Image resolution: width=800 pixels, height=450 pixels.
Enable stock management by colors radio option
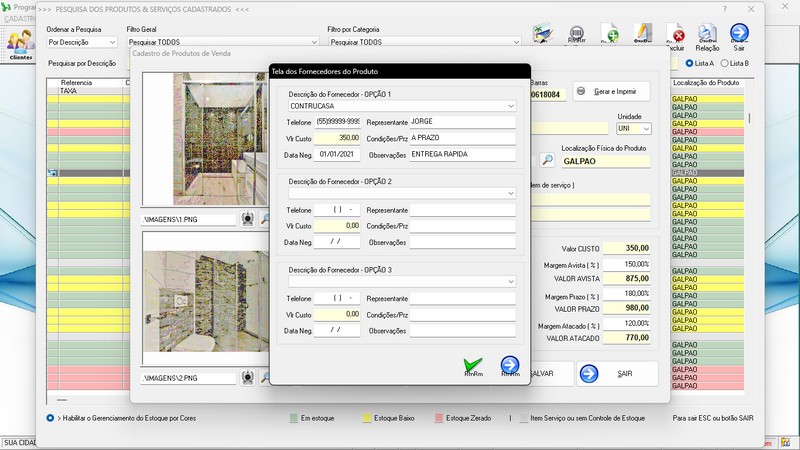(50, 417)
